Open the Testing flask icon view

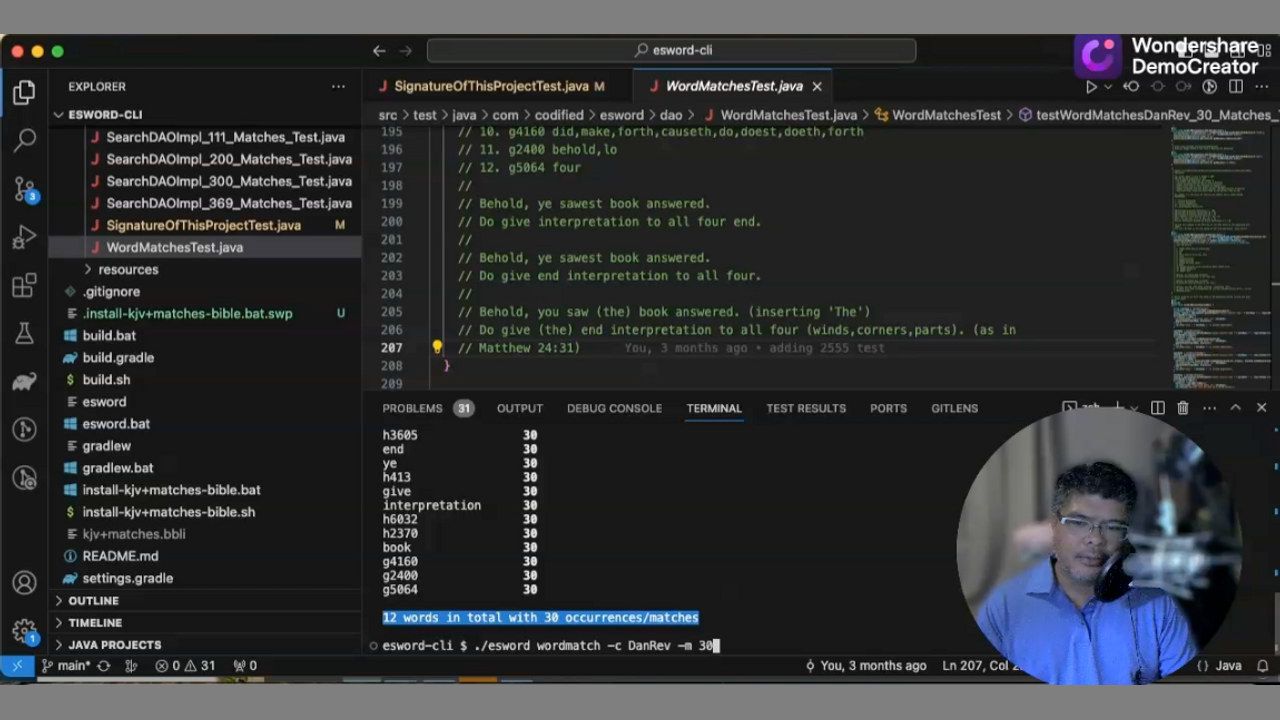pos(24,335)
